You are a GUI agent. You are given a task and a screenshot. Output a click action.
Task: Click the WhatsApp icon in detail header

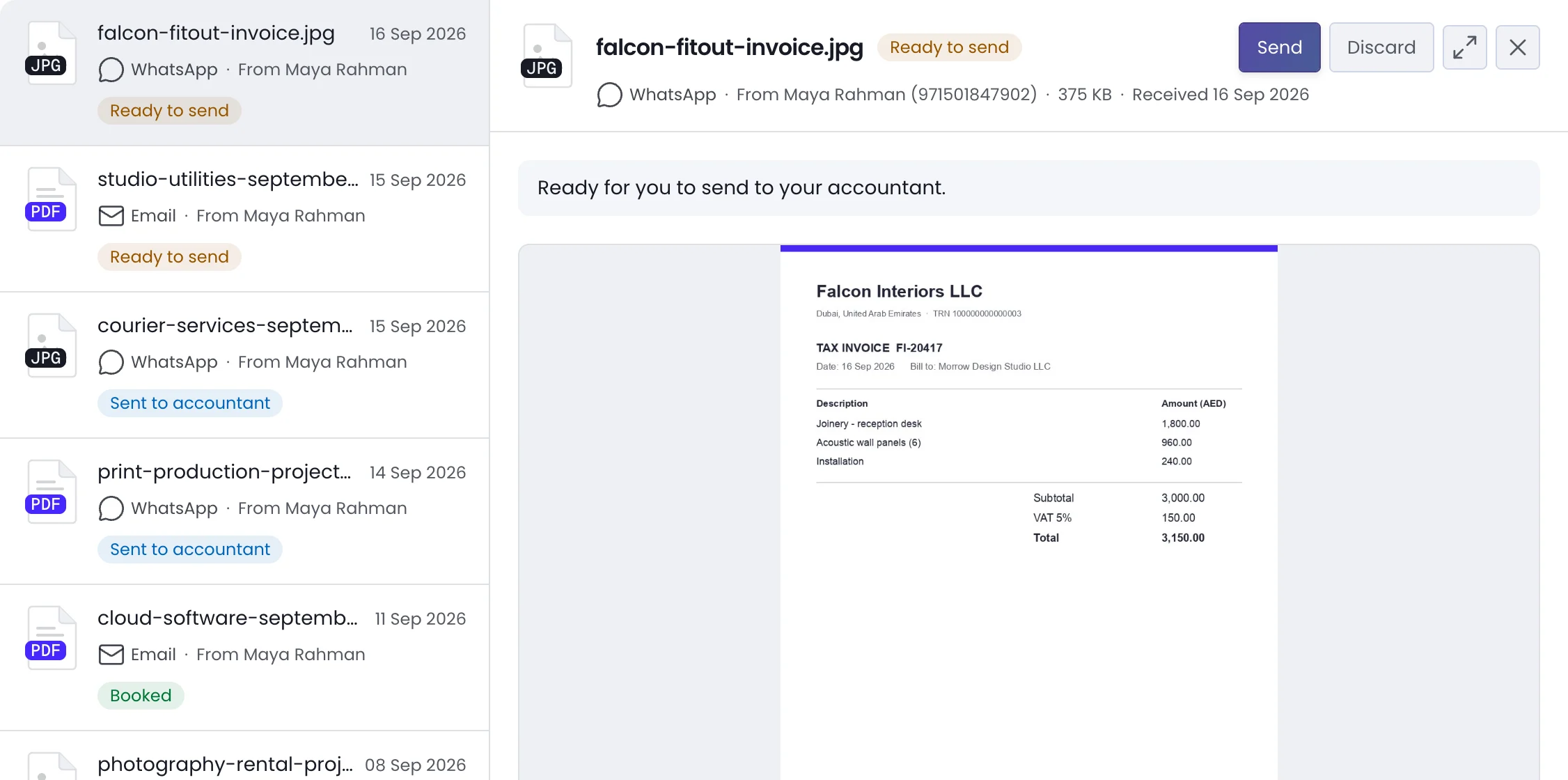pyautogui.click(x=609, y=95)
